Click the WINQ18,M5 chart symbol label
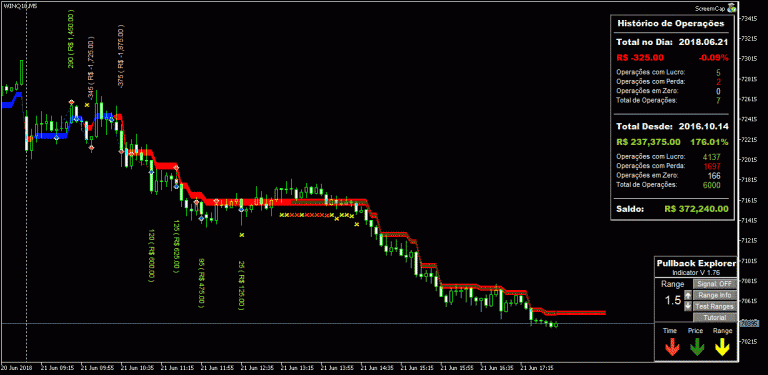Viewport: 768px width, 375px height. (13, 4)
